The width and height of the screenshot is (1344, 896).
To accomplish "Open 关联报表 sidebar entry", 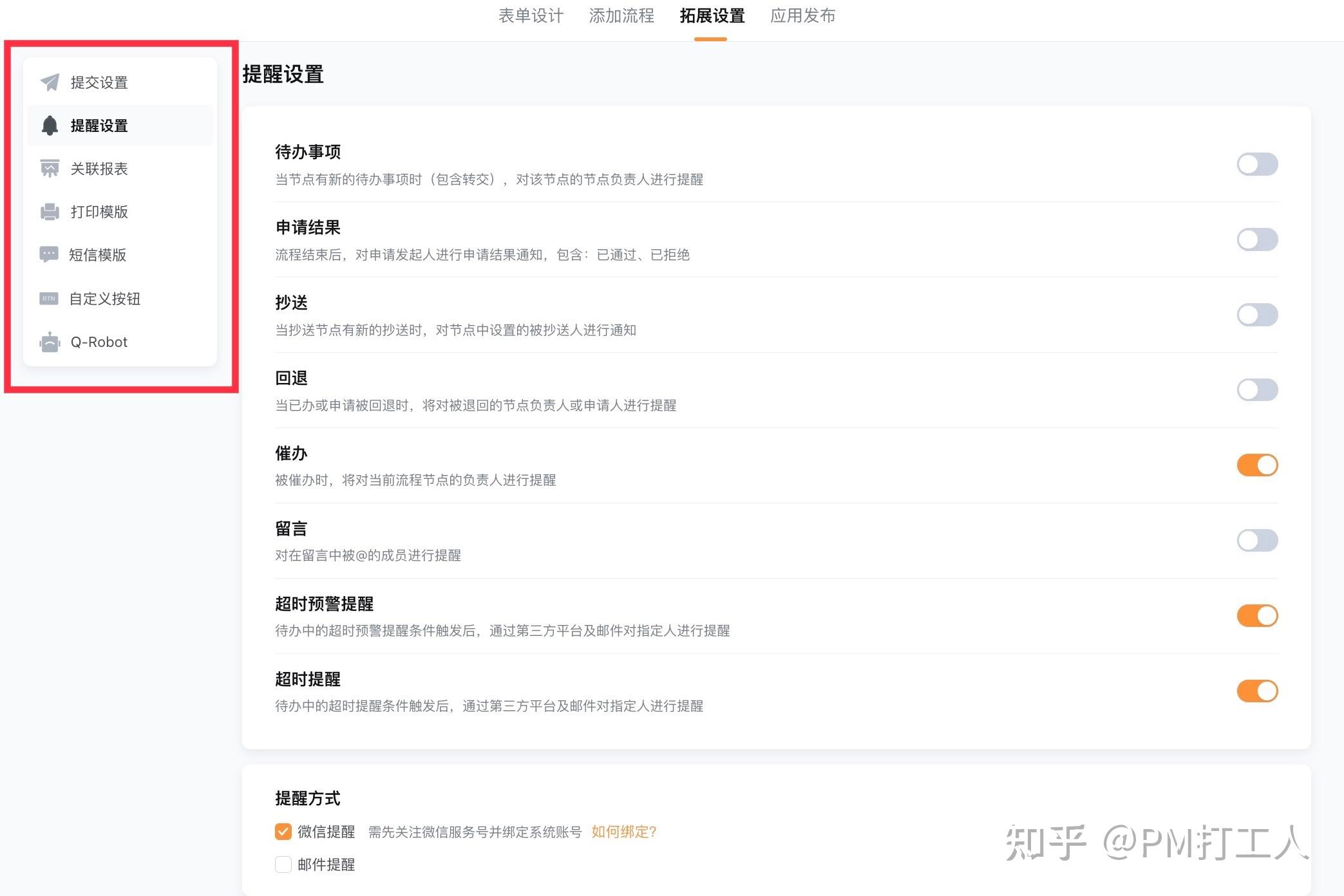I will 120,169.
